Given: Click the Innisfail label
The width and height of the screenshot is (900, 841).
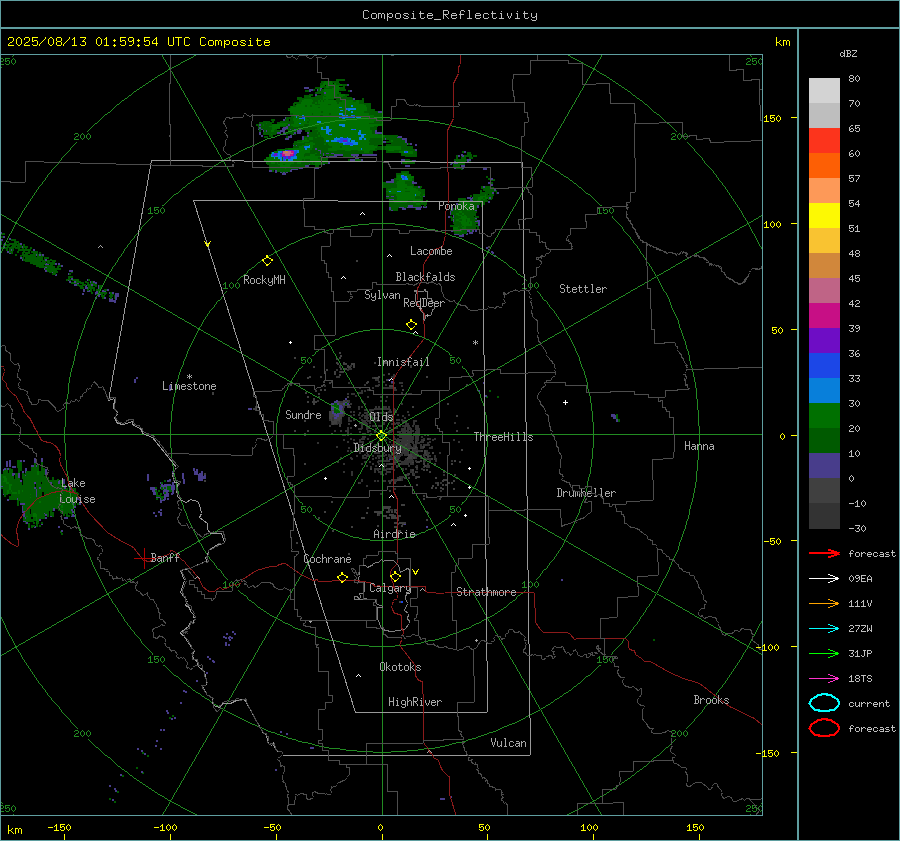Looking at the screenshot, I should coord(403,362).
